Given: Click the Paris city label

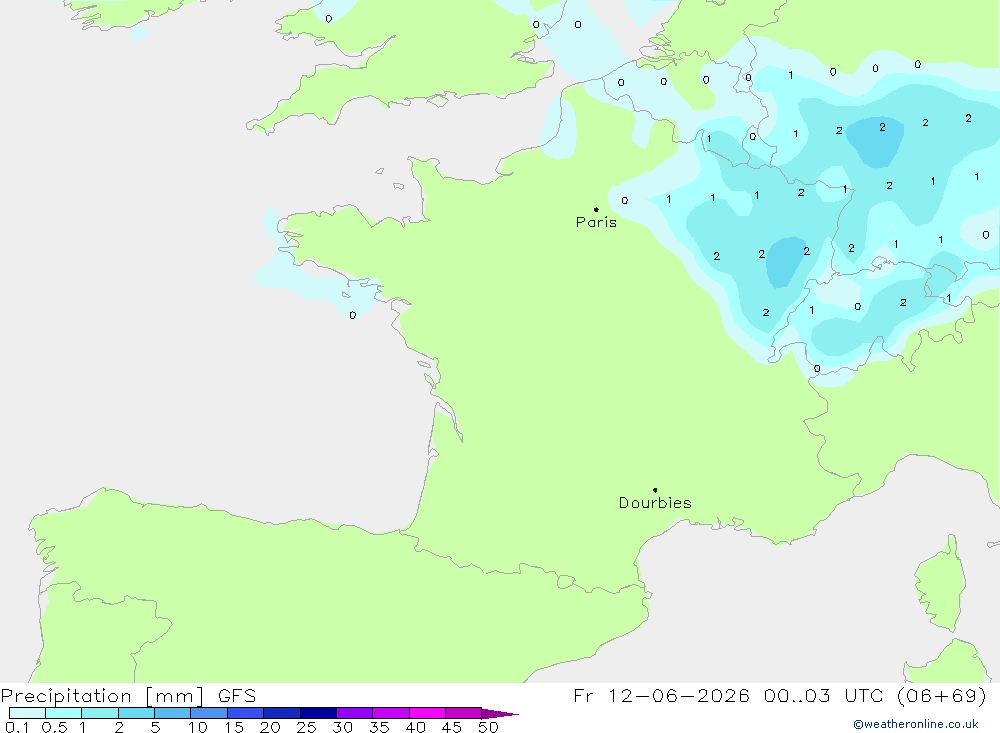Looking at the screenshot, I should 596,222.
